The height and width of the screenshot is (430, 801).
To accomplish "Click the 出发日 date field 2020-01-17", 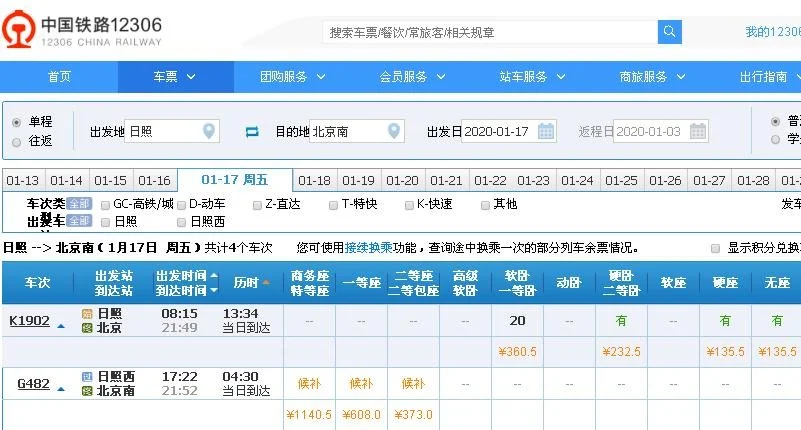I will (x=509, y=132).
